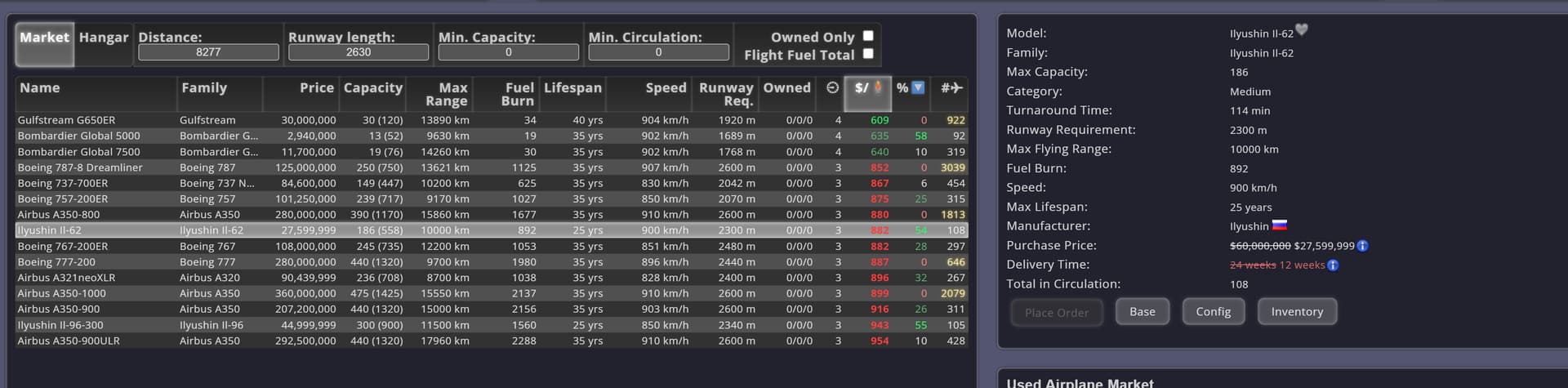Enable the Flight Fuel Total checkbox
Screen dimensions: 1568x388
(868, 54)
